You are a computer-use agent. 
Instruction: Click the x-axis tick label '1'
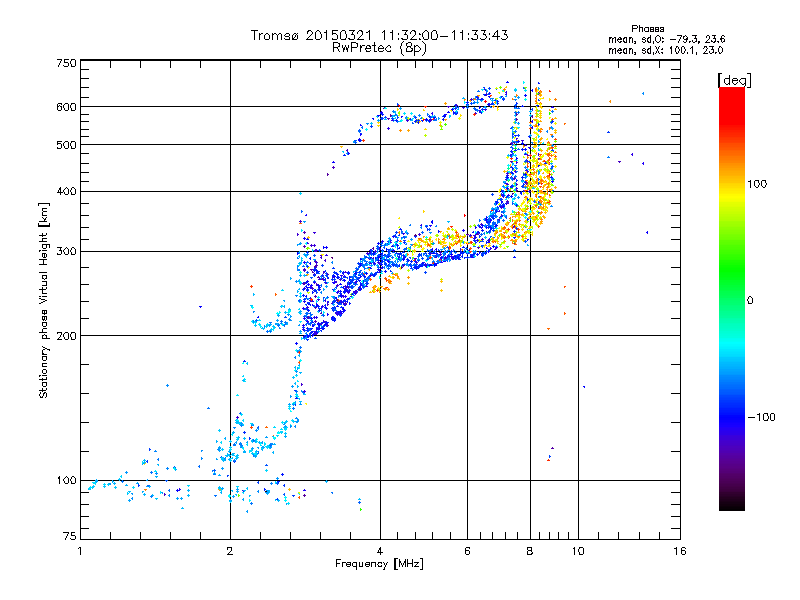coord(80,551)
